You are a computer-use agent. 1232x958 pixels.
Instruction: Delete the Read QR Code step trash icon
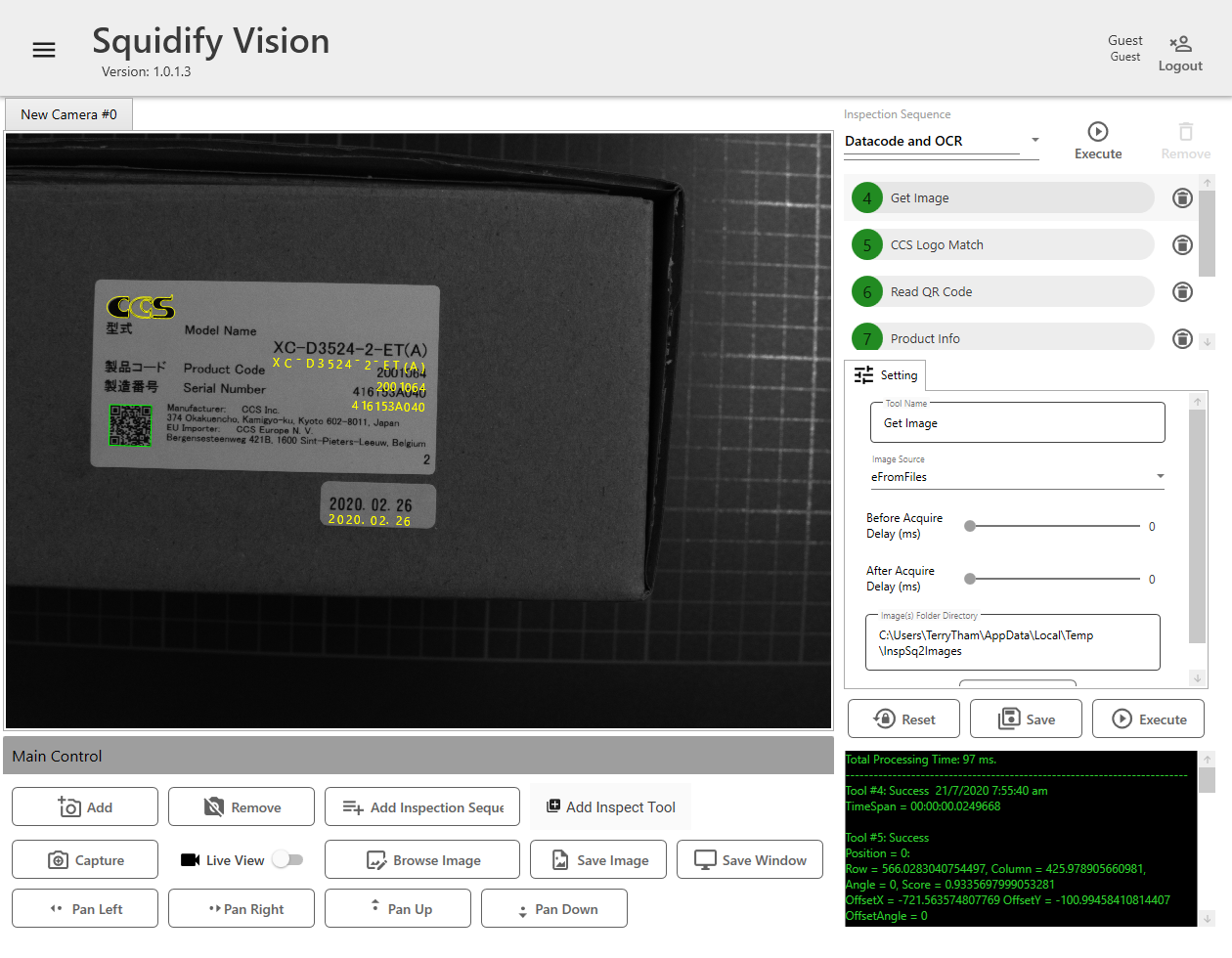pyautogui.click(x=1182, y=291)
